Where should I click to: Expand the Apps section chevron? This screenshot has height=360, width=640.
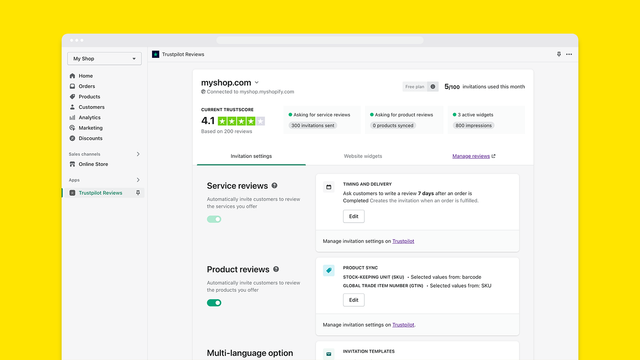(138, 180)
